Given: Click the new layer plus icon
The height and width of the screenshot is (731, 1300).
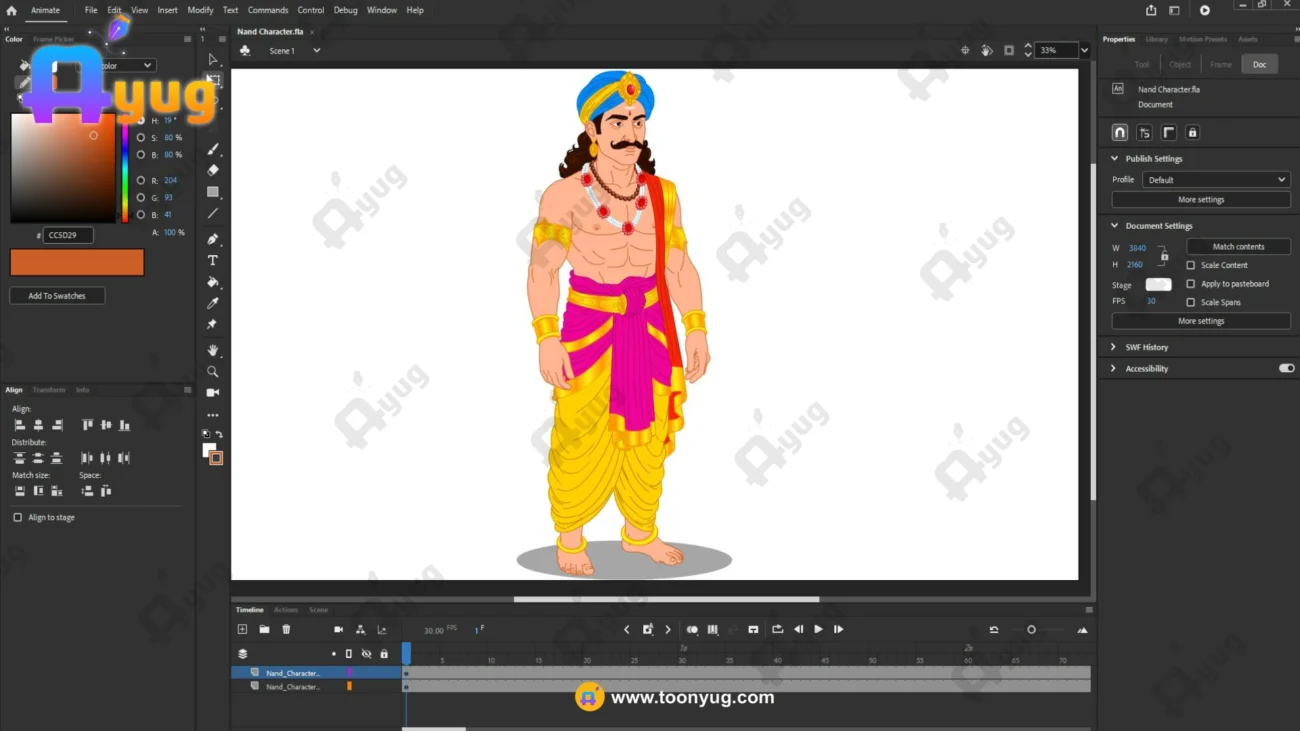Looking at the screenshot, I should point(242,630).
